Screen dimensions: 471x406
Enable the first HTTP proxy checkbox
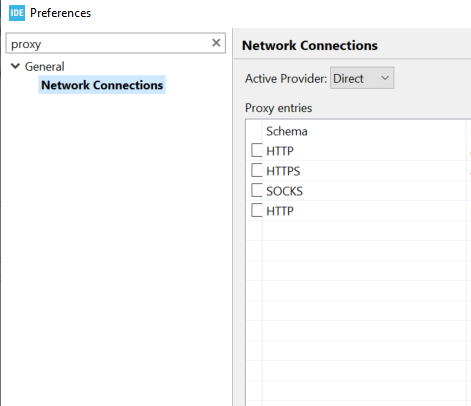[257, 150]
